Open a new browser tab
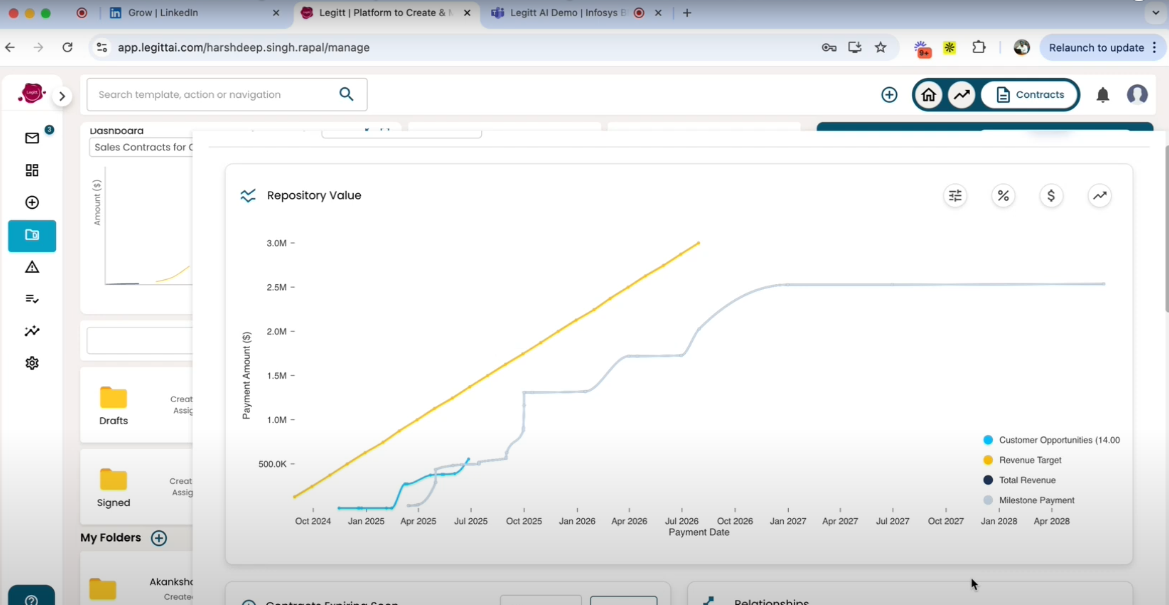Image resolution: width=1169 pixels, height=605 pixels. click(x=687, y=13)
